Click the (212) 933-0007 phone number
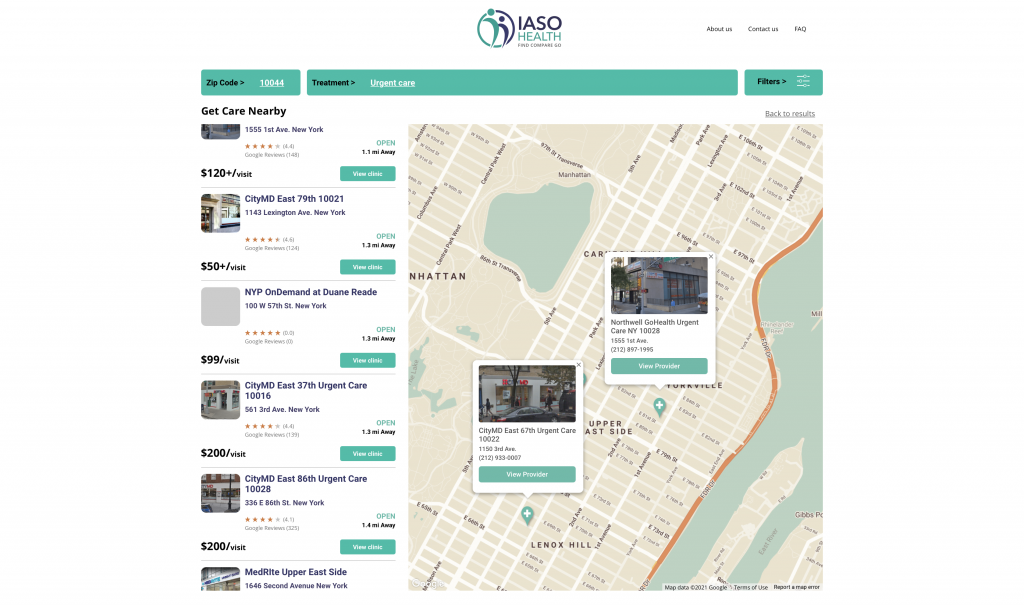Screen dimensions: 1024x605 coord(500,458)
